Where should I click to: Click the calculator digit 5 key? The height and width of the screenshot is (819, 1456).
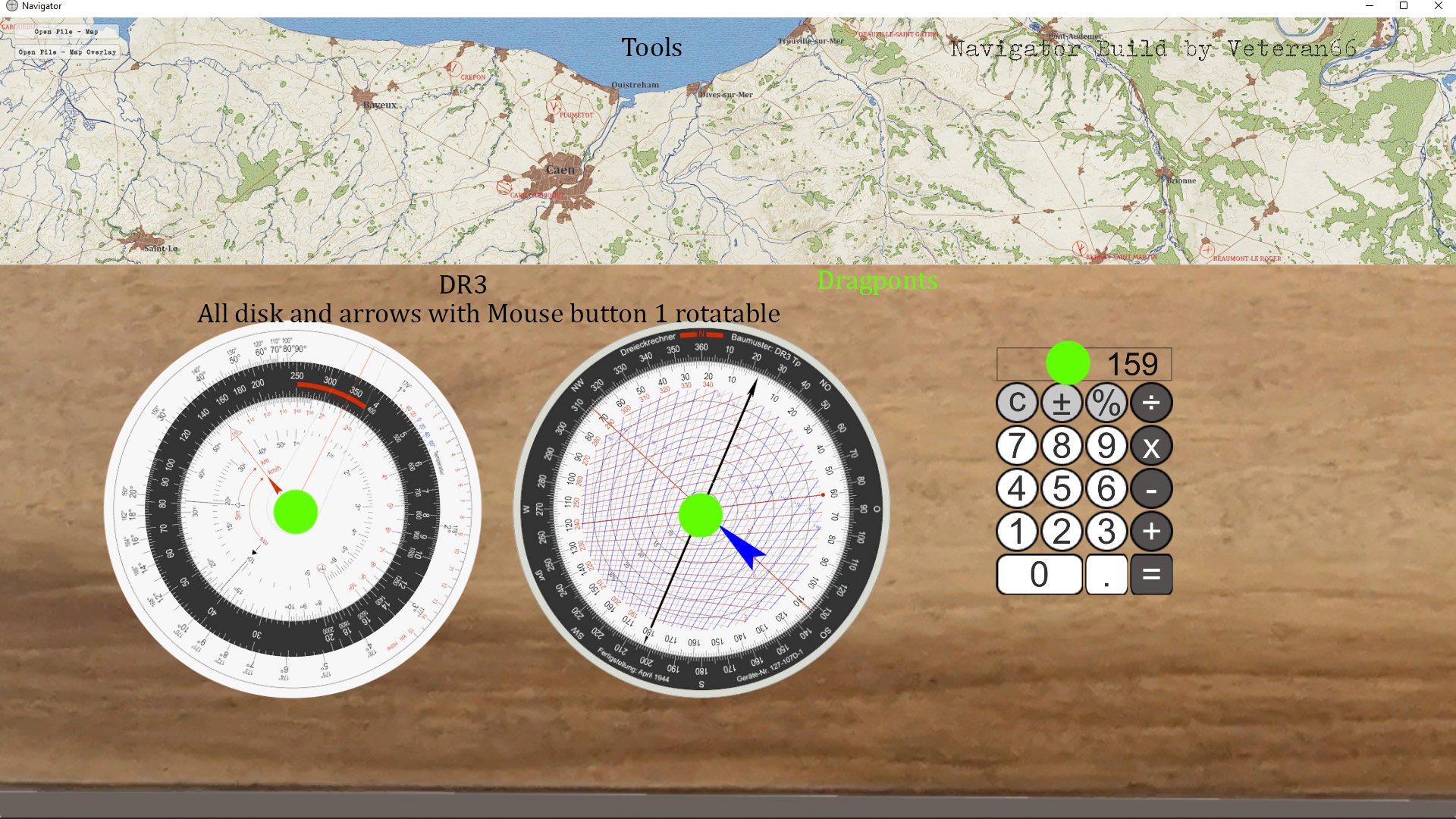(1062, 490)
